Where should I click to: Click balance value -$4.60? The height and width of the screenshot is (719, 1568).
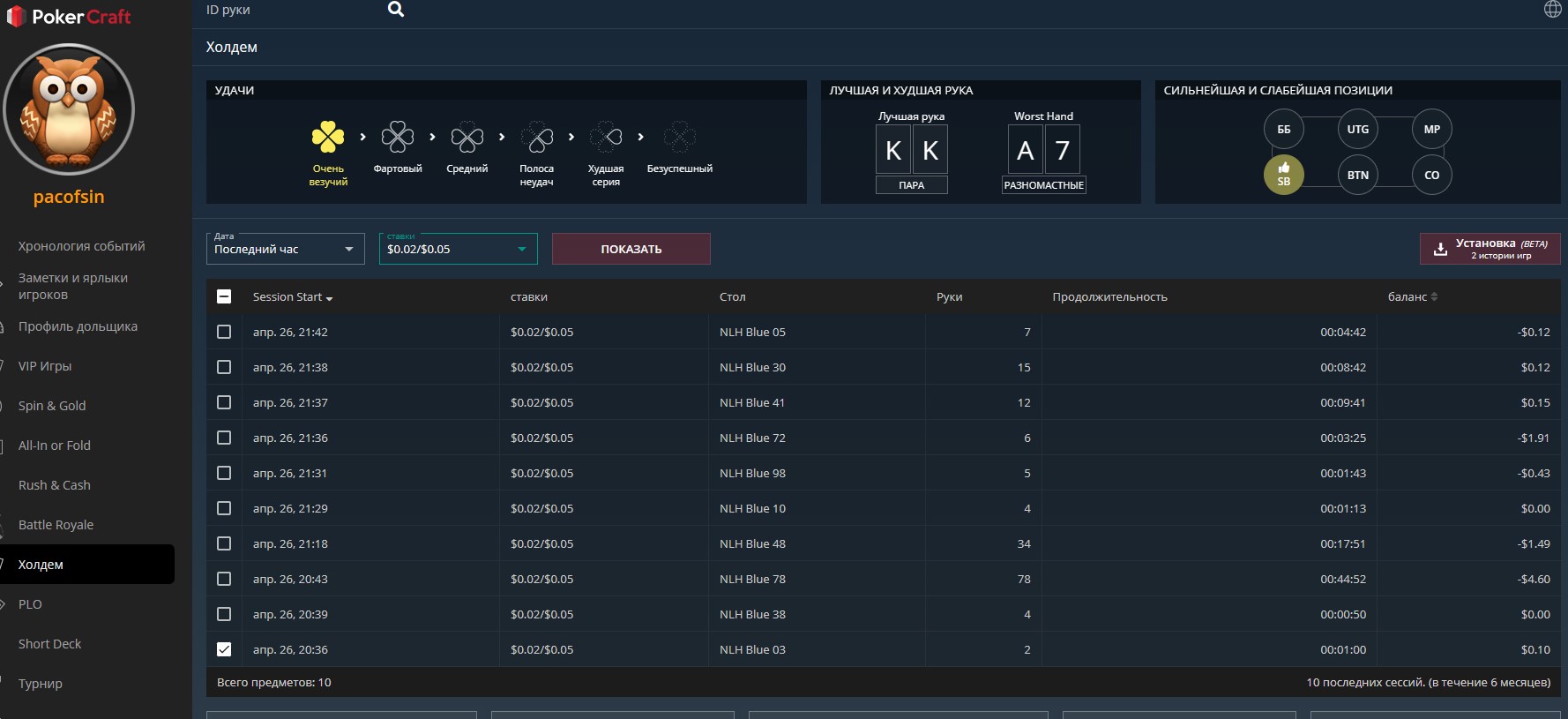coord(1534,579)
